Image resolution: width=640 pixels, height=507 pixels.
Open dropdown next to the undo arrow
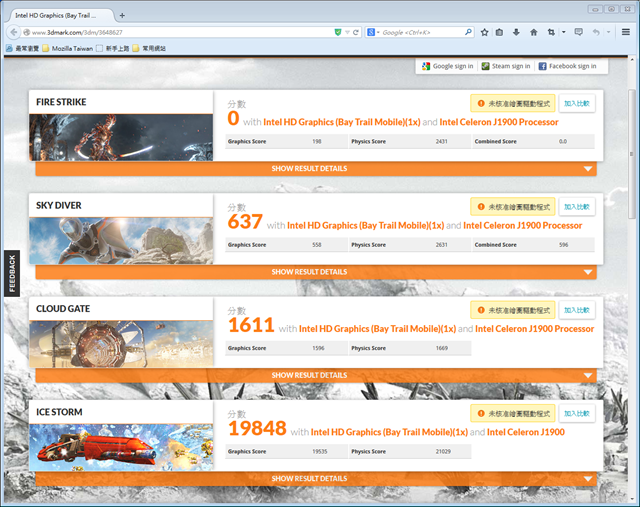pyautogui.click(x=608, y=32)
